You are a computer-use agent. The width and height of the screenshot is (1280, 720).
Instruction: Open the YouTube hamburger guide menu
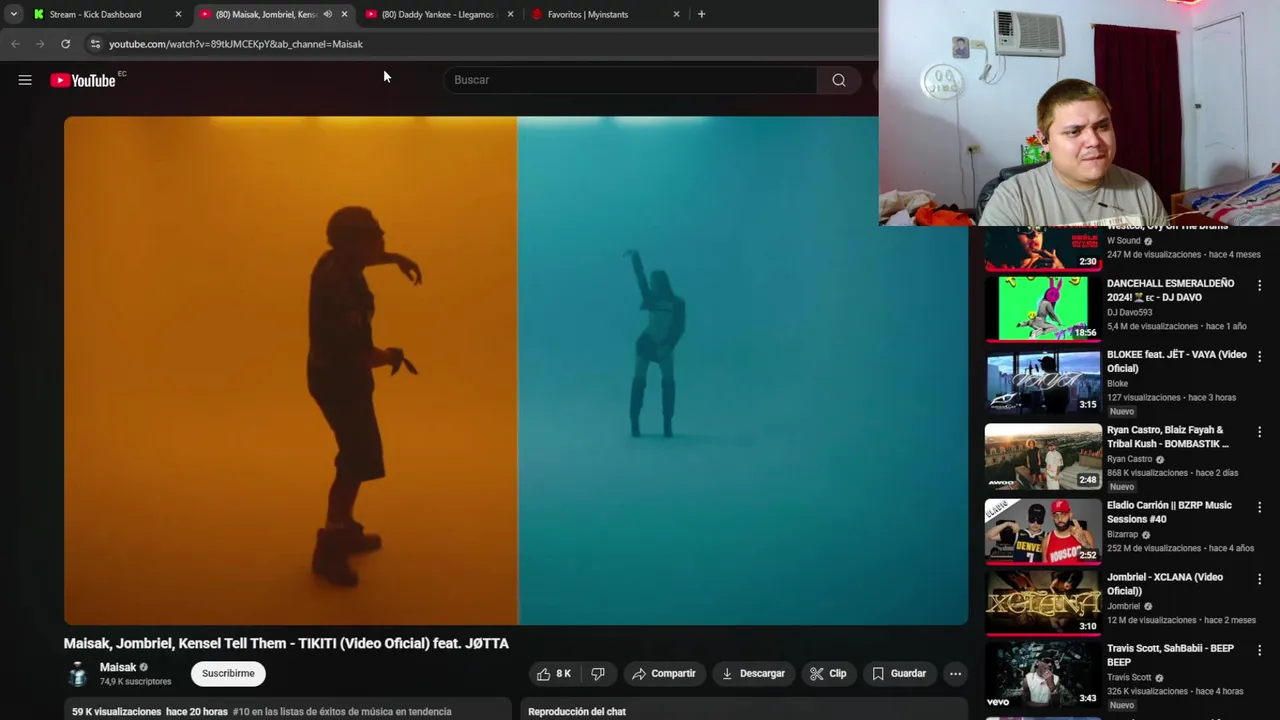25,80
